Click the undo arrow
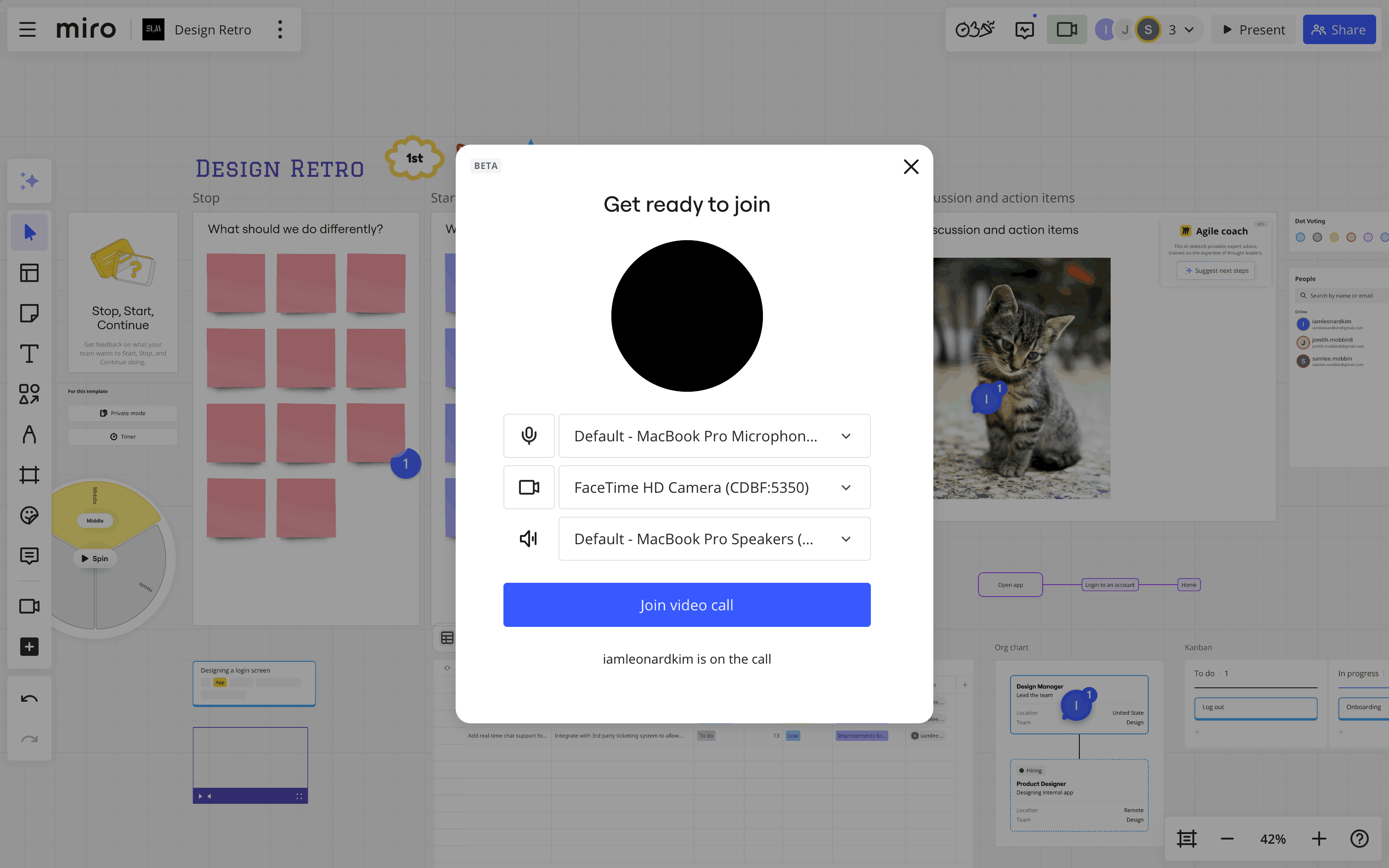This screenshot has width=1389, height=868. pos(28,699)
